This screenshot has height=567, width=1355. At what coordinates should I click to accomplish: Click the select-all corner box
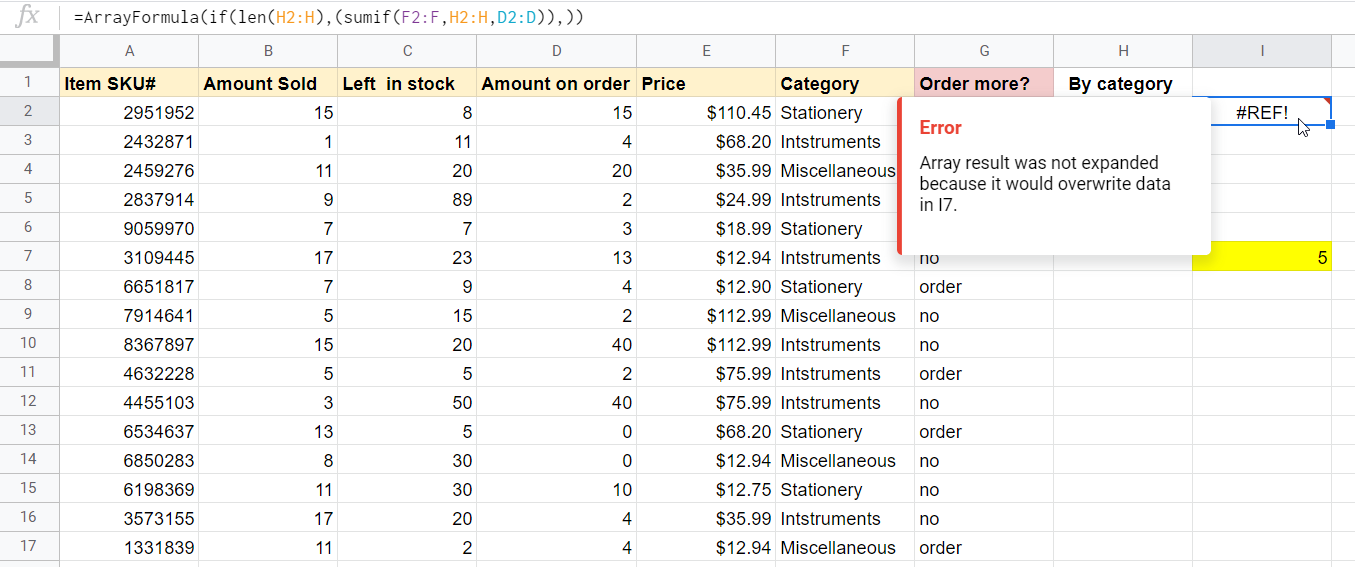[29, 51]
